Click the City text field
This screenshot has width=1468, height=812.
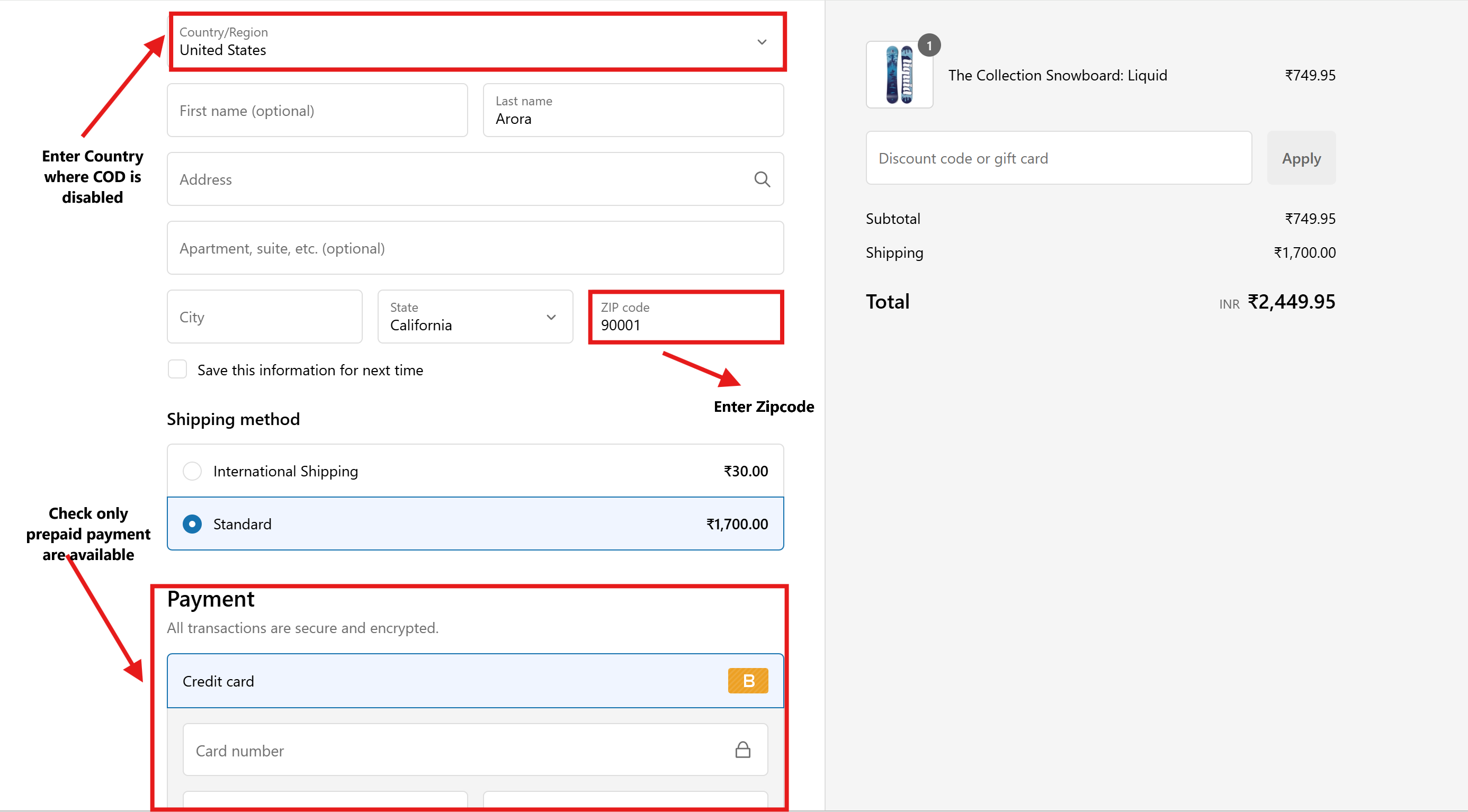coord(264,317)
